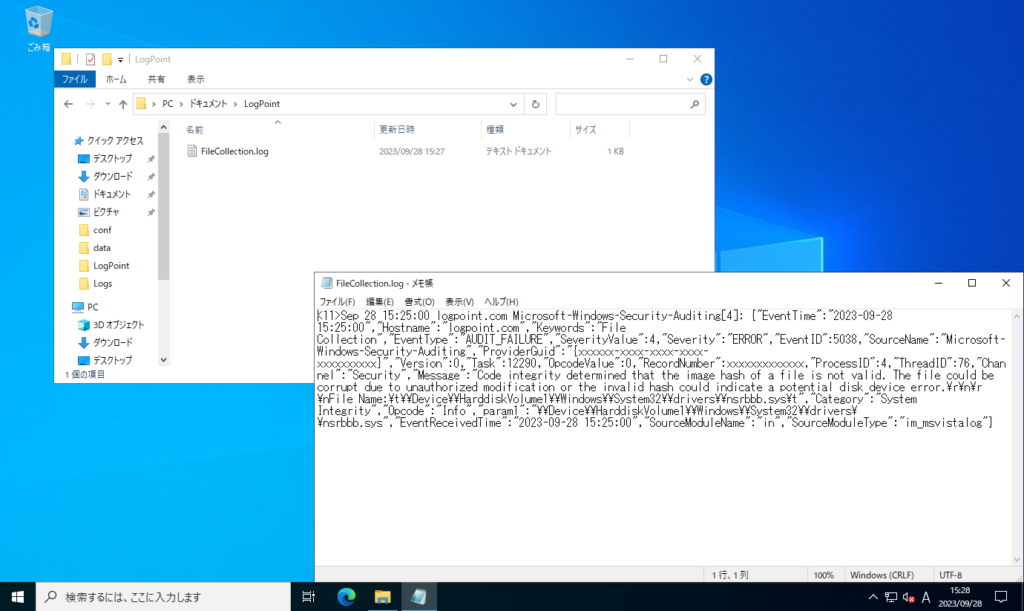This screenshot has width=1024, height=611.
Task: Open the Recycle Bin desktop icon
Action: 38,28
